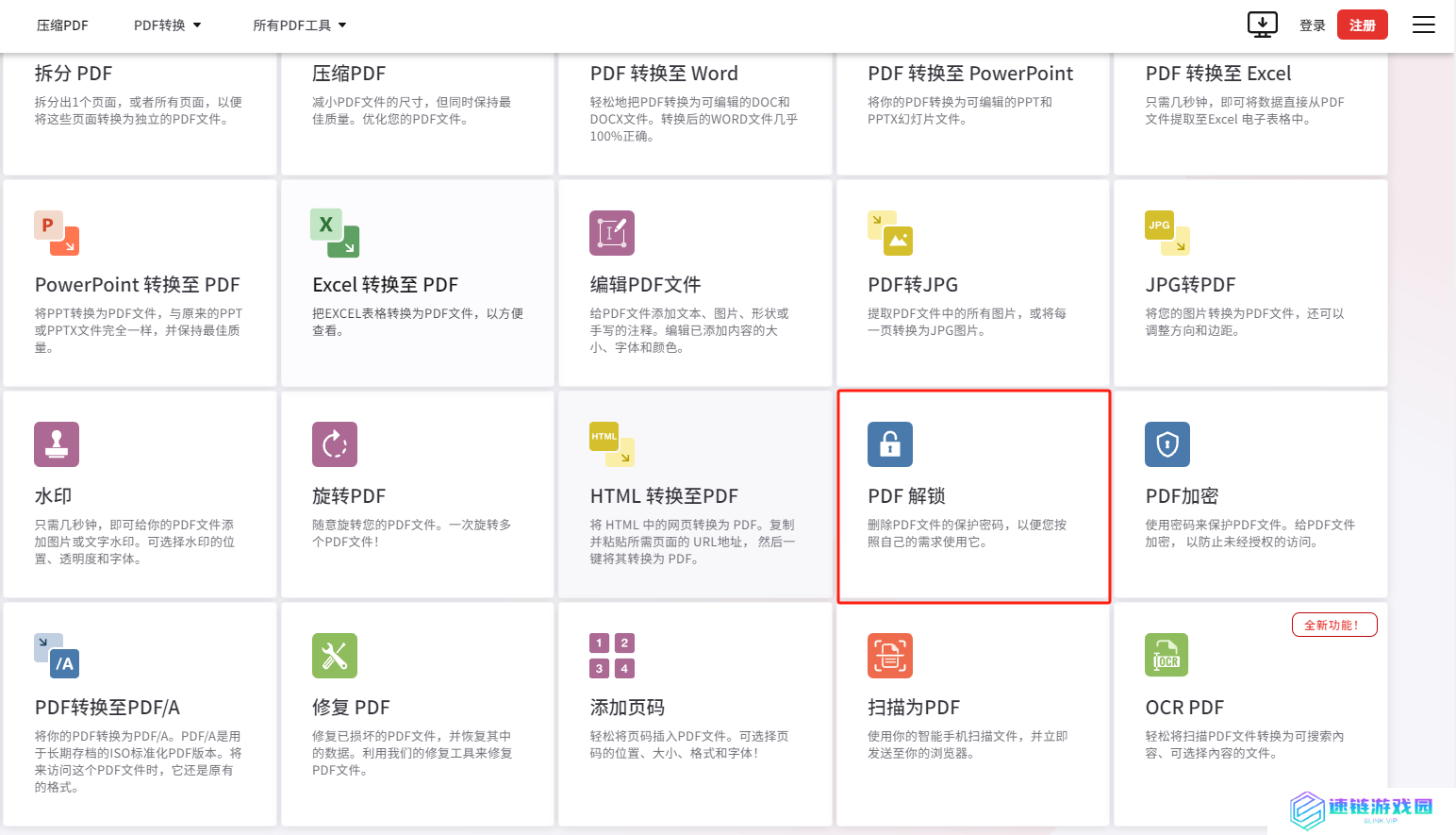Click description '减小PDF文件的尺寸'

[412, 110]
